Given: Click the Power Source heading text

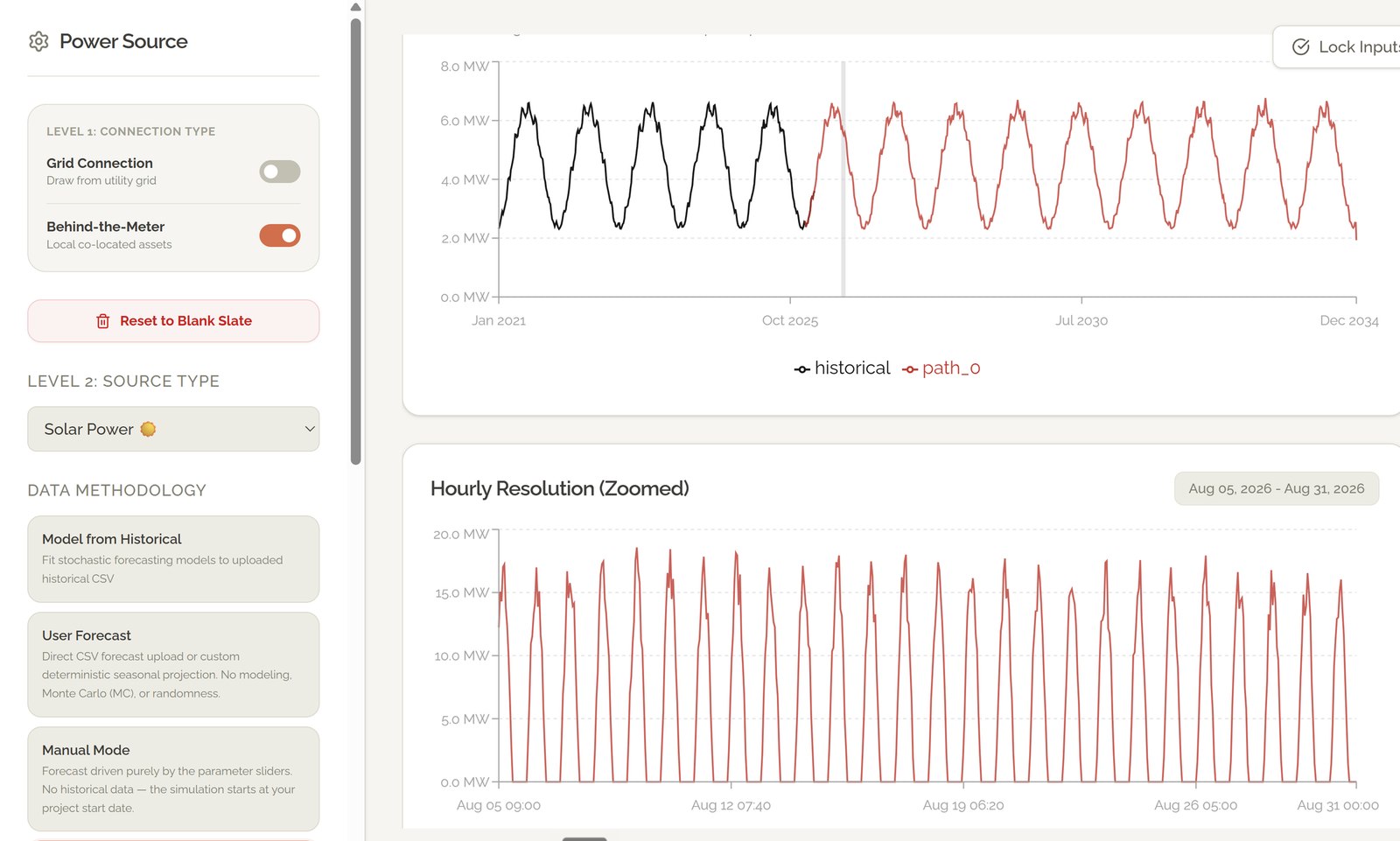Looking at the screenshot, I should tap(123, 41).
